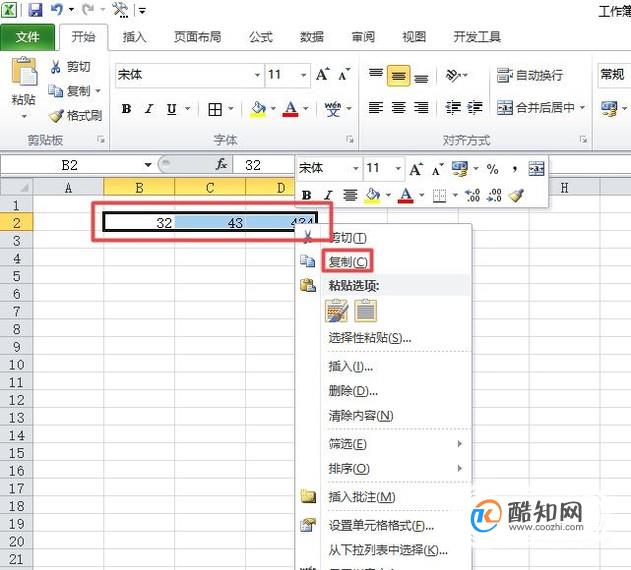
Task: Choose 删除(D)... from context menu
Action: pyautogui.click(x=353, y=390)
